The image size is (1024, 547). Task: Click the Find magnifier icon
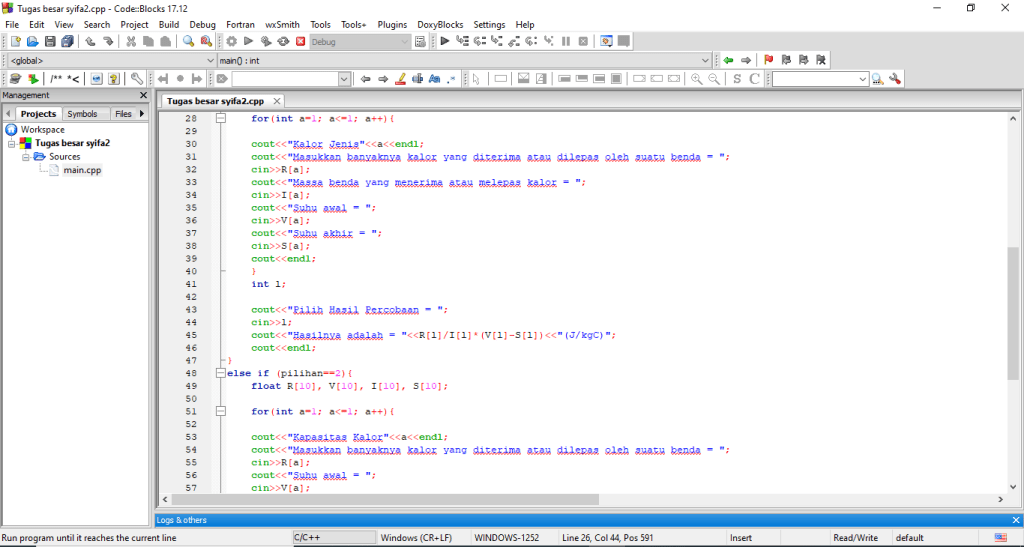point(188,41)
